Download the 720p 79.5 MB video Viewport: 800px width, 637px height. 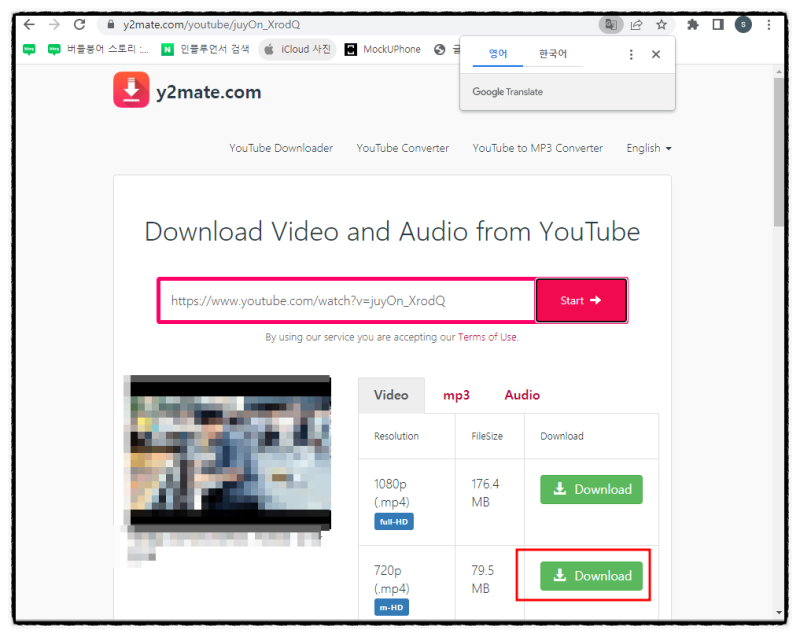click(x=591, y=576)
